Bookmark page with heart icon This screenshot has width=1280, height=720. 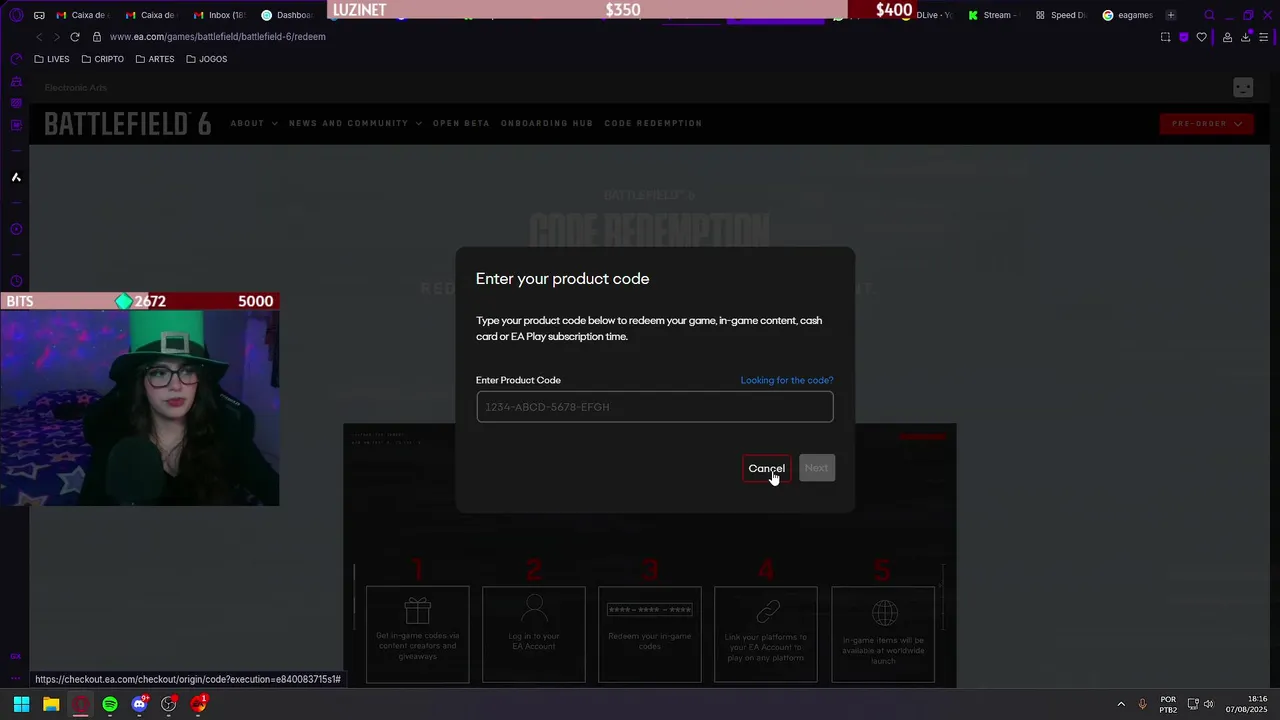coord(1202,37)
